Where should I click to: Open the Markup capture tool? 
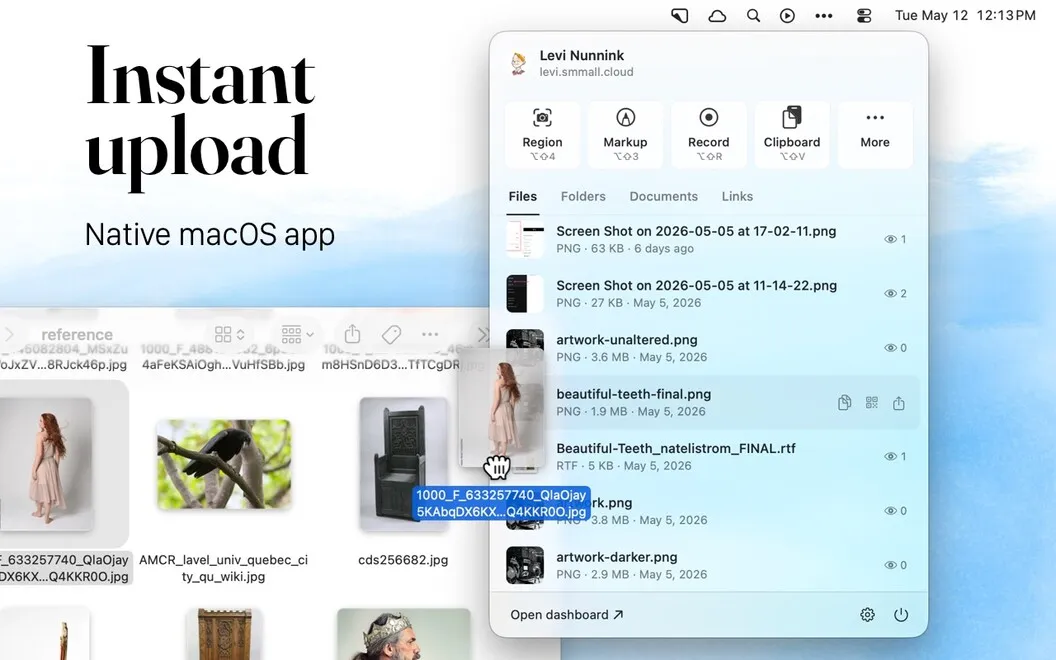pyautogui.click(x=625, y=135)
